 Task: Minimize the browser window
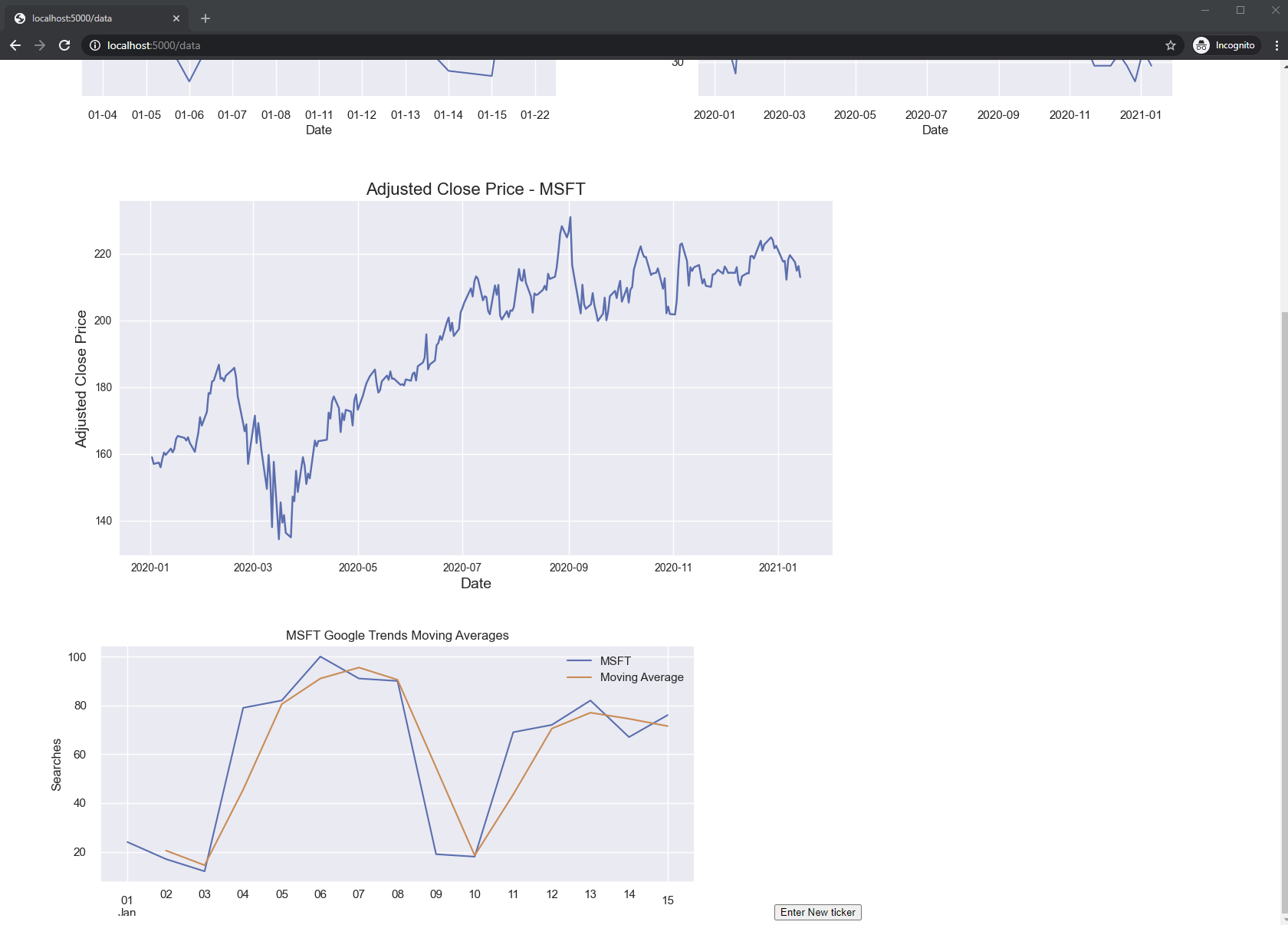pyautogui.click(x=1205, y=10)
